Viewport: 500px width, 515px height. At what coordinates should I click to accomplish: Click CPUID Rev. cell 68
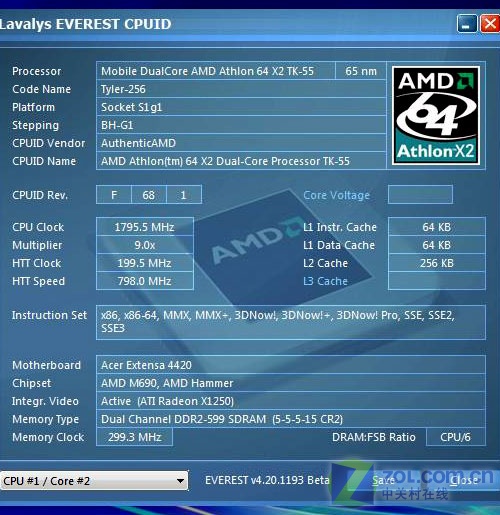pyautogui.click(x=149, y=195)
